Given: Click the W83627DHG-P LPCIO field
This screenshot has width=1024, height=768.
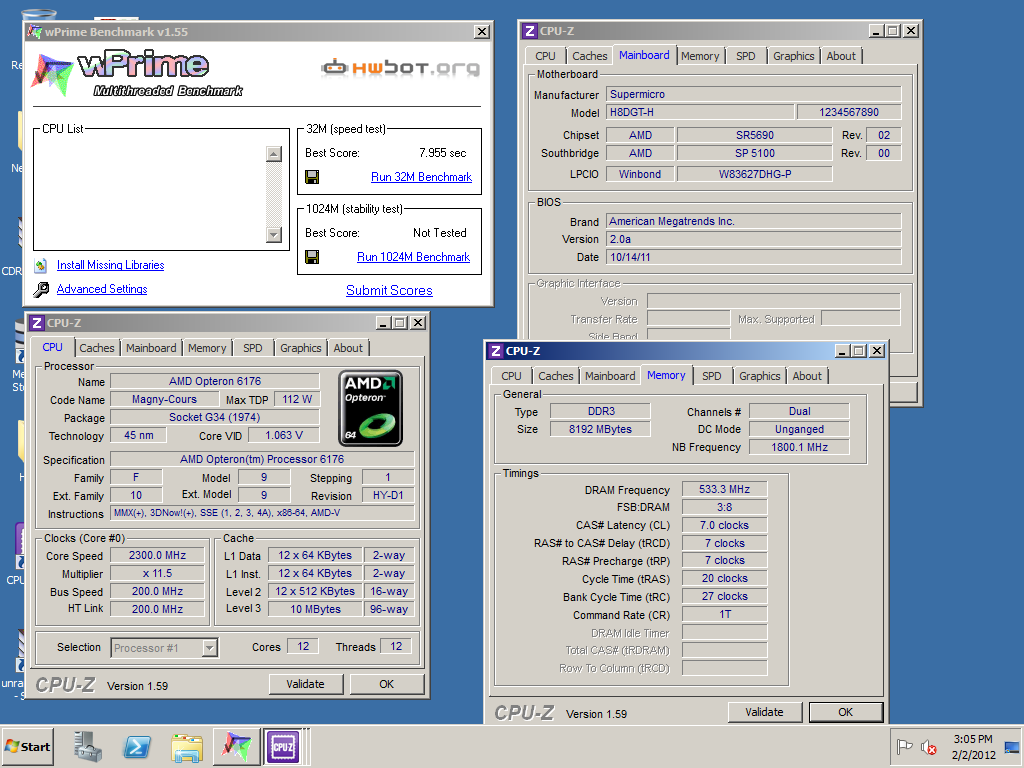Looking at the screenshot, I should 755,174.
